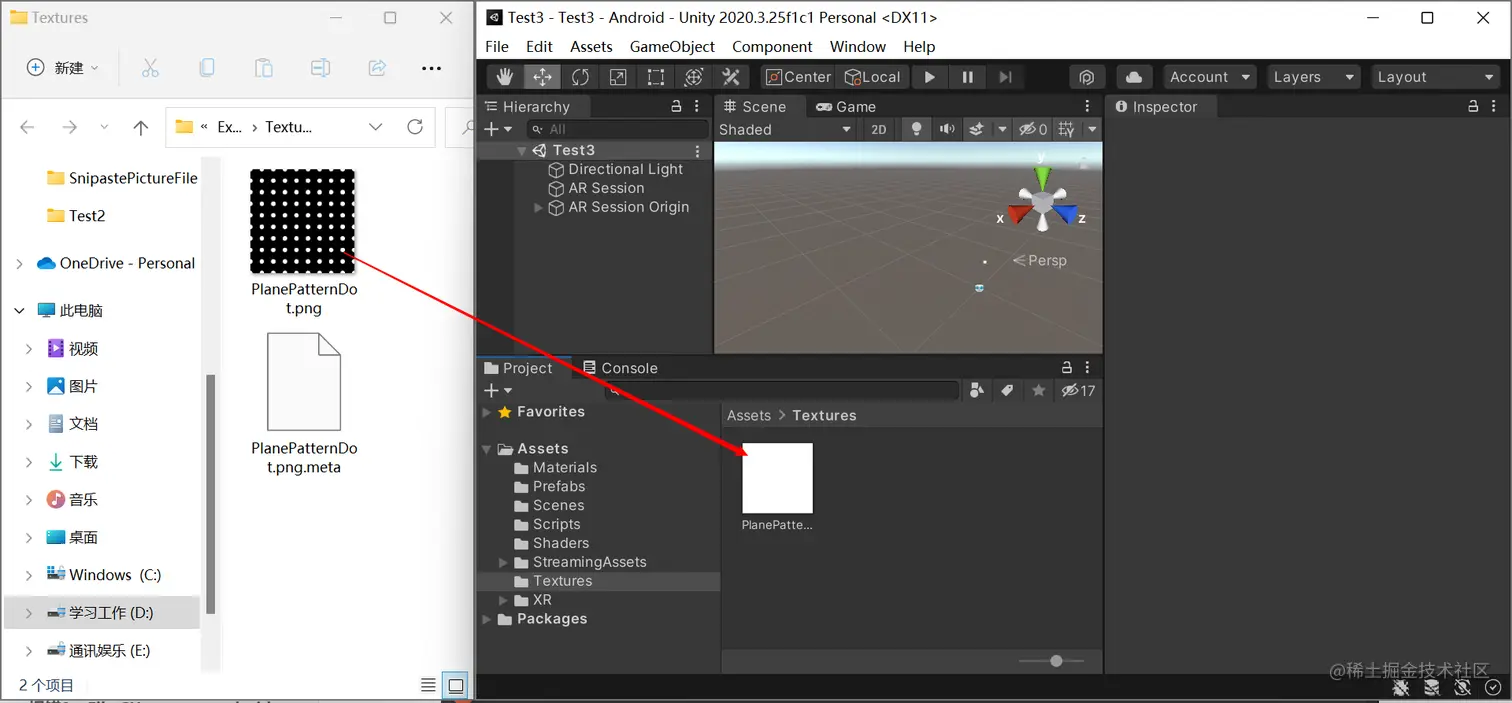
Task: Select the Rotate tool
Action: click(x=580, y=77)
